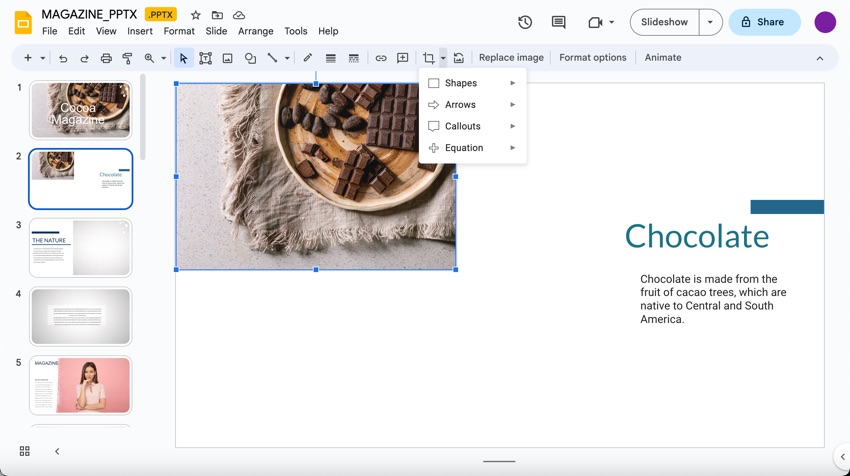850x476 pixels.
Task: Select the text box tool
Action: pos(205,58)
